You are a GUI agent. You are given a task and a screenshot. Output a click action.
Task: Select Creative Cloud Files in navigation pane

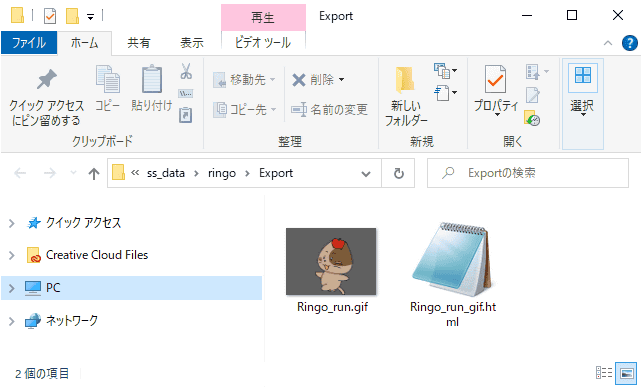point(97,255)
